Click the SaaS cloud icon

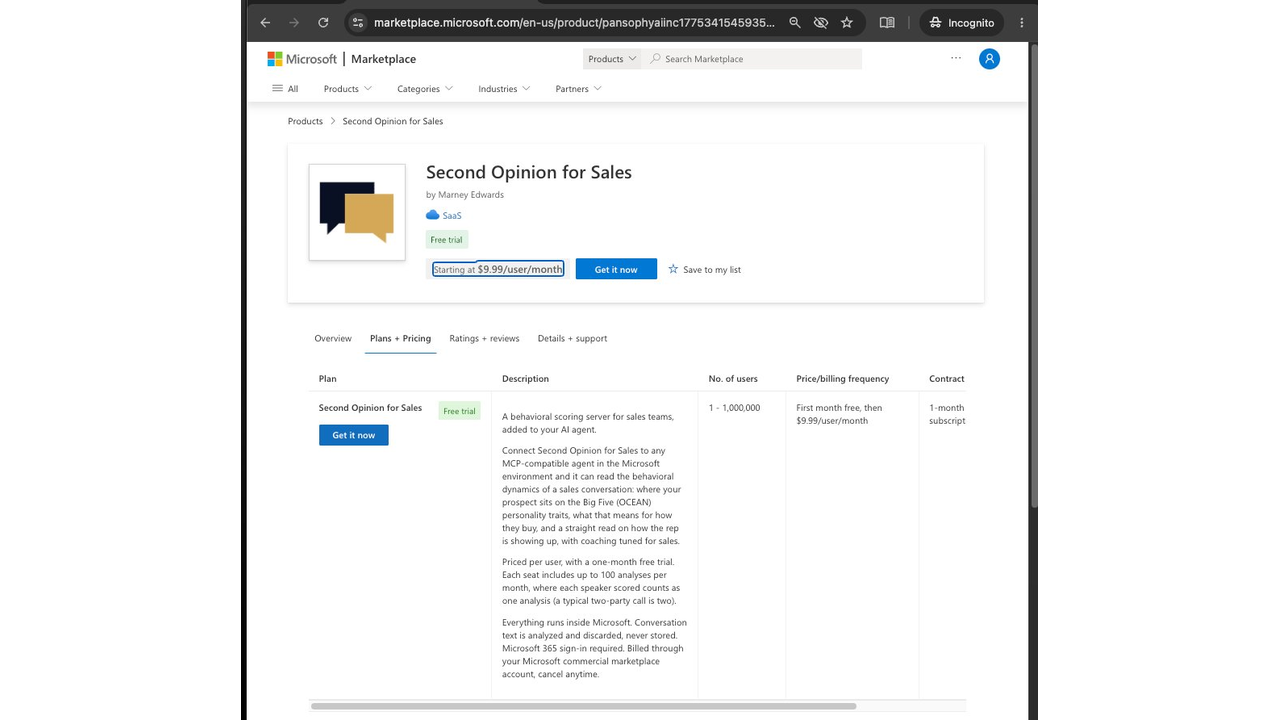[433, 215]
